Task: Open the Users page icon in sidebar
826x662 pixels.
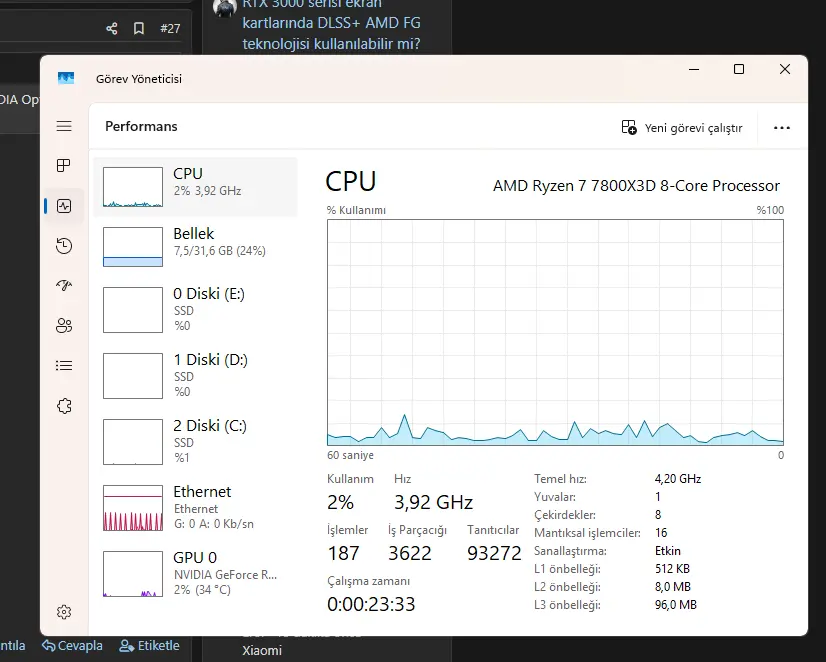Action: pos(64,325)
